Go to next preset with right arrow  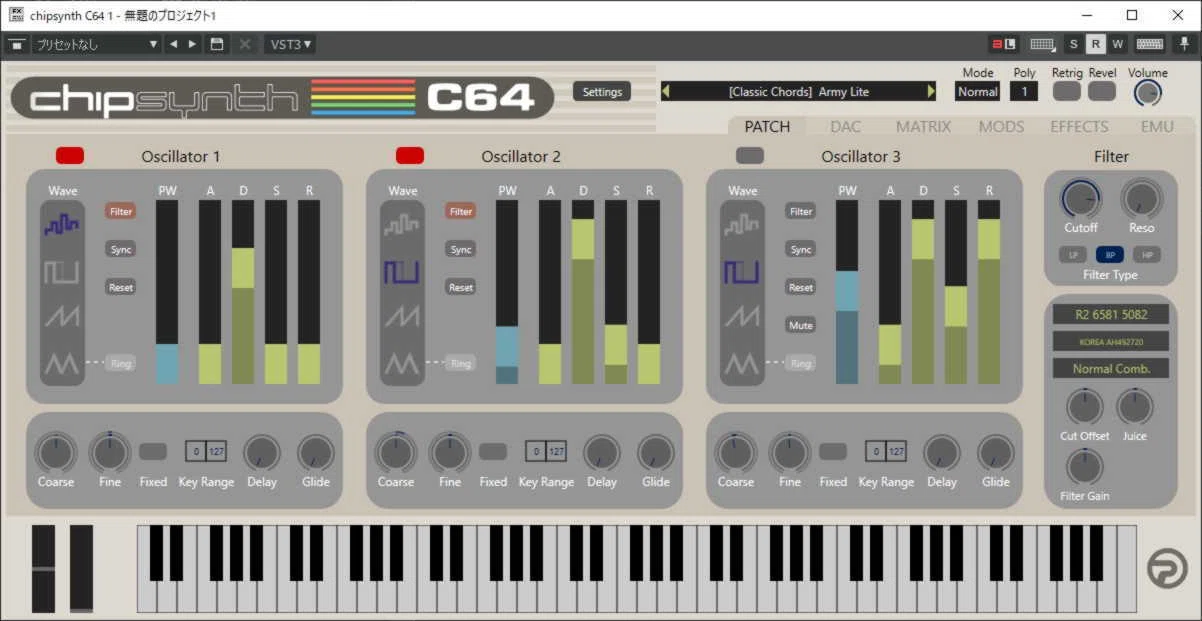pos(931,91)
